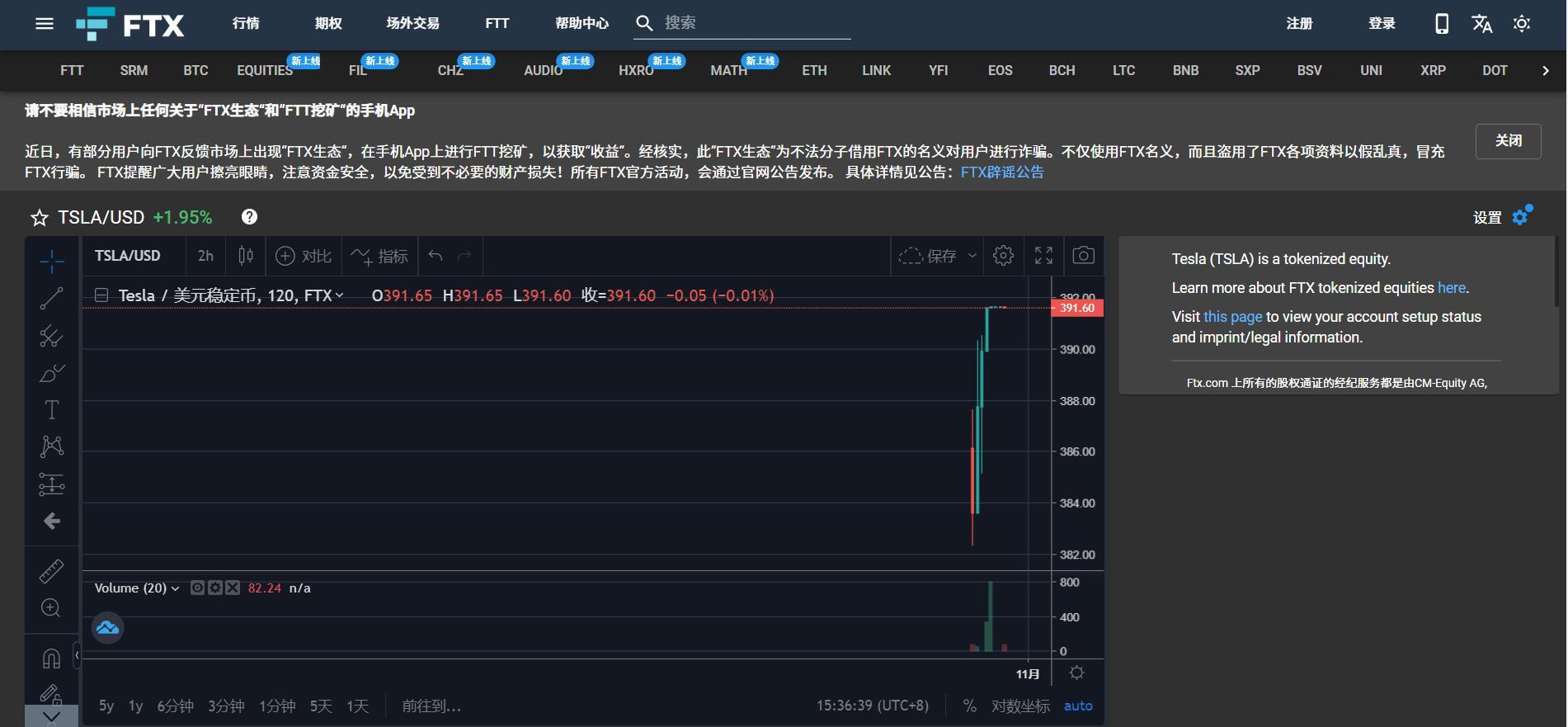Open Volume indicator settings icon
Image resolution: width=1568 pixels, height=727 pixels.
215,588
